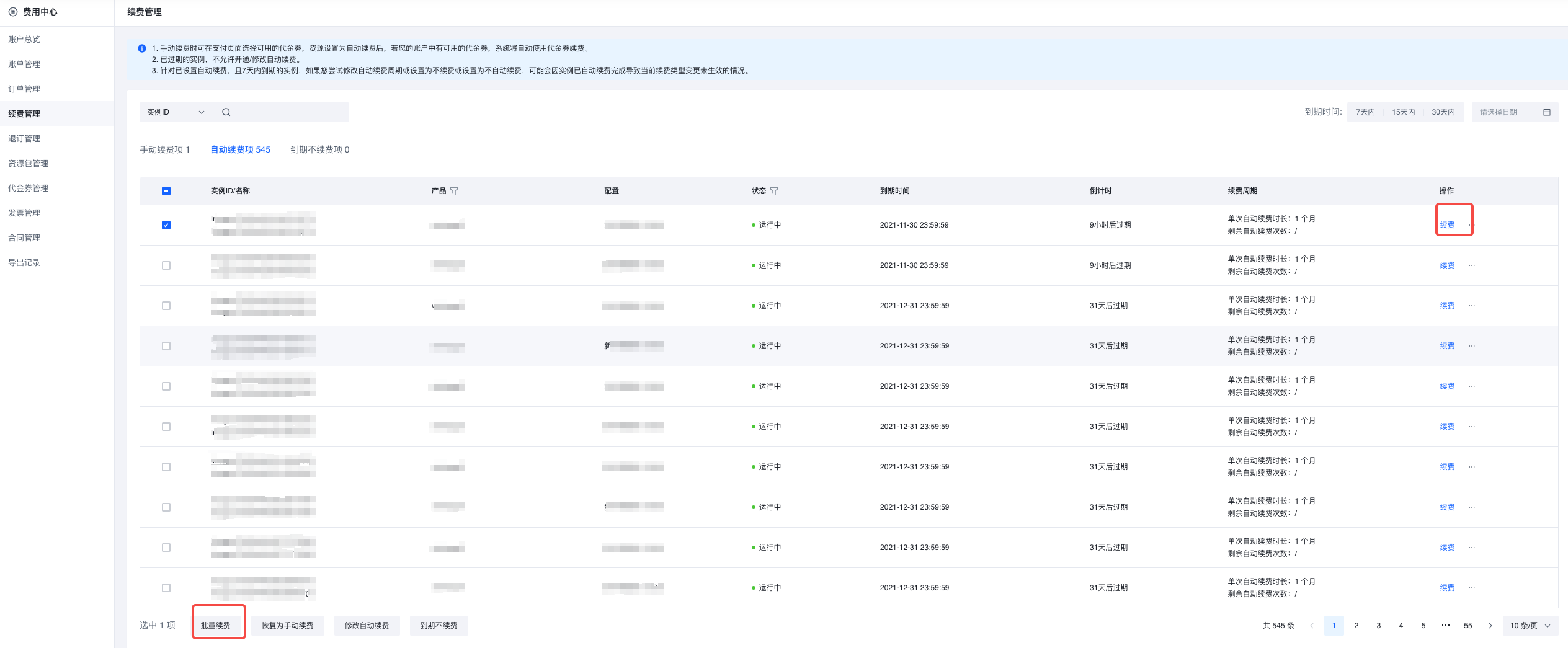Image resolution: width=1568 pixels, height=648 pixels.
Task: Go to page 3 in pagination
Action: [1379, 626]
